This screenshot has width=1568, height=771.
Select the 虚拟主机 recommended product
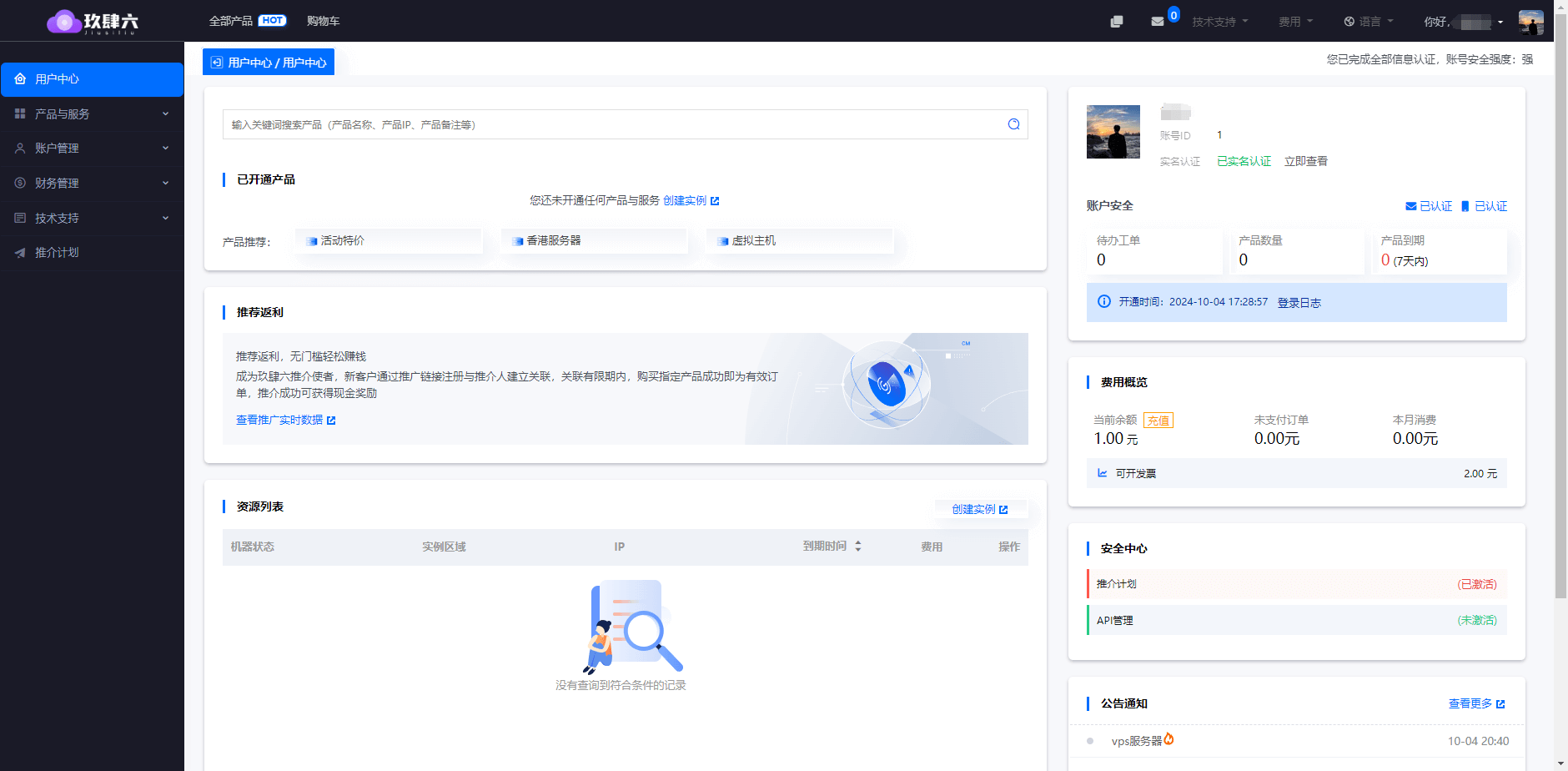(800, 241)
